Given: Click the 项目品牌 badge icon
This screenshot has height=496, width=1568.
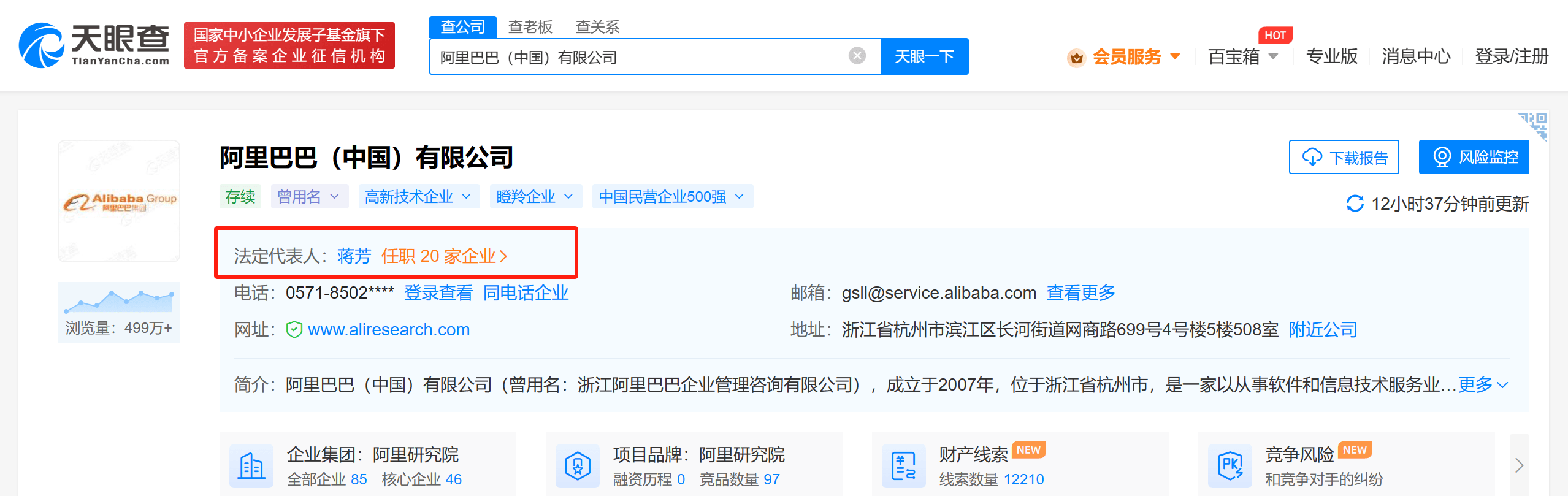Looking at the screenshot, I should click(578, 466).
